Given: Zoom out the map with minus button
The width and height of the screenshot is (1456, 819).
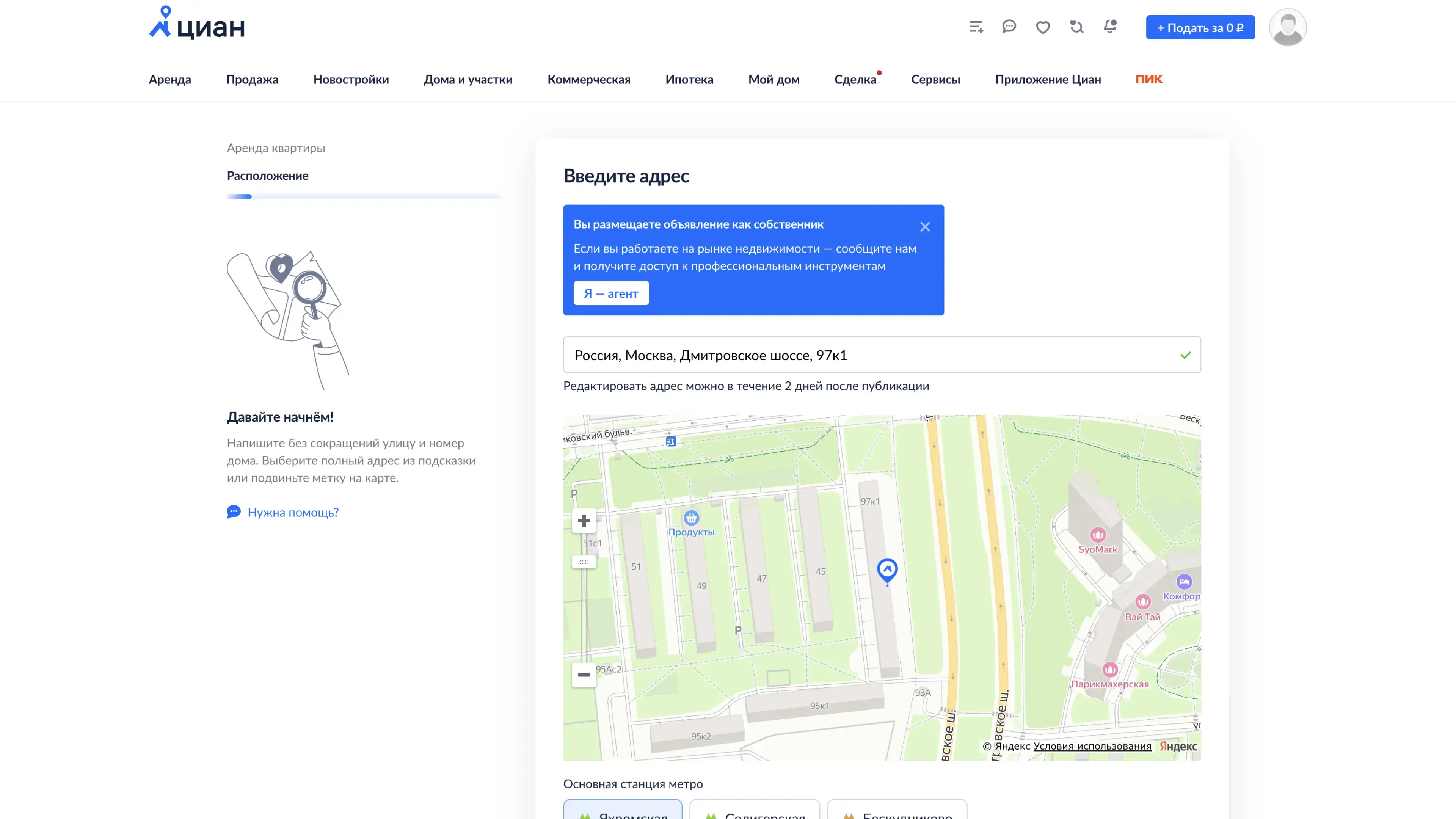Looking at the screenshot, I should (584, 675).
